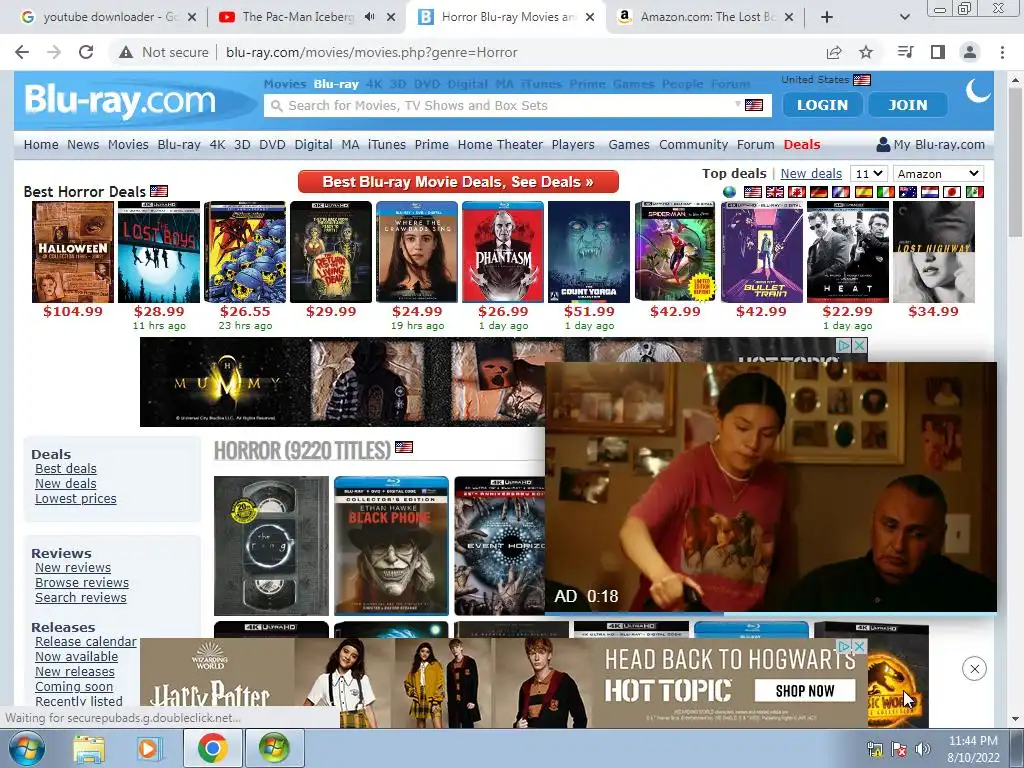Go back to the previous page
Viewport: 1024px width, 768px height.
pos(22,52)
